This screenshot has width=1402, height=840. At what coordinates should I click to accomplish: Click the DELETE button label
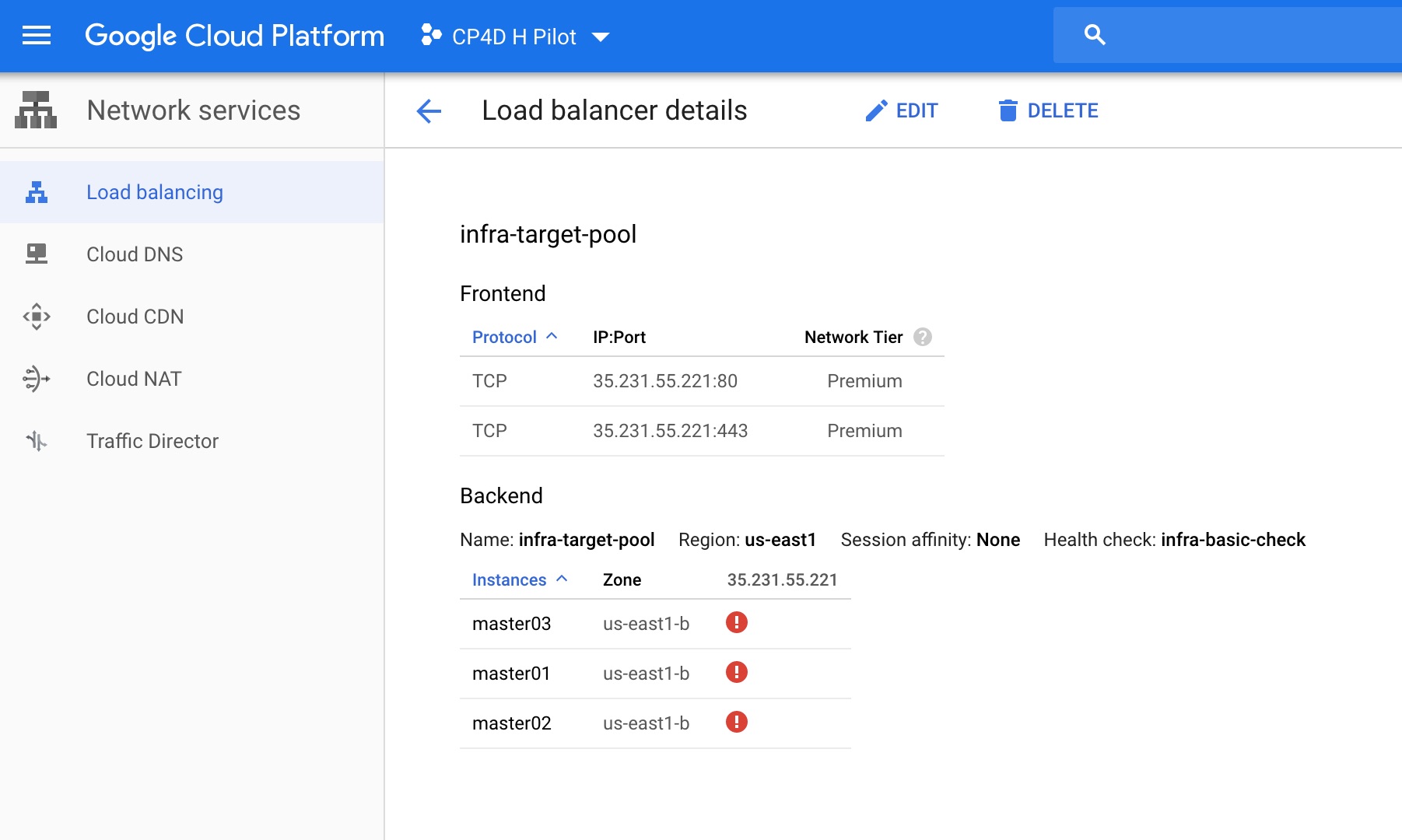tap(1063, 111)
